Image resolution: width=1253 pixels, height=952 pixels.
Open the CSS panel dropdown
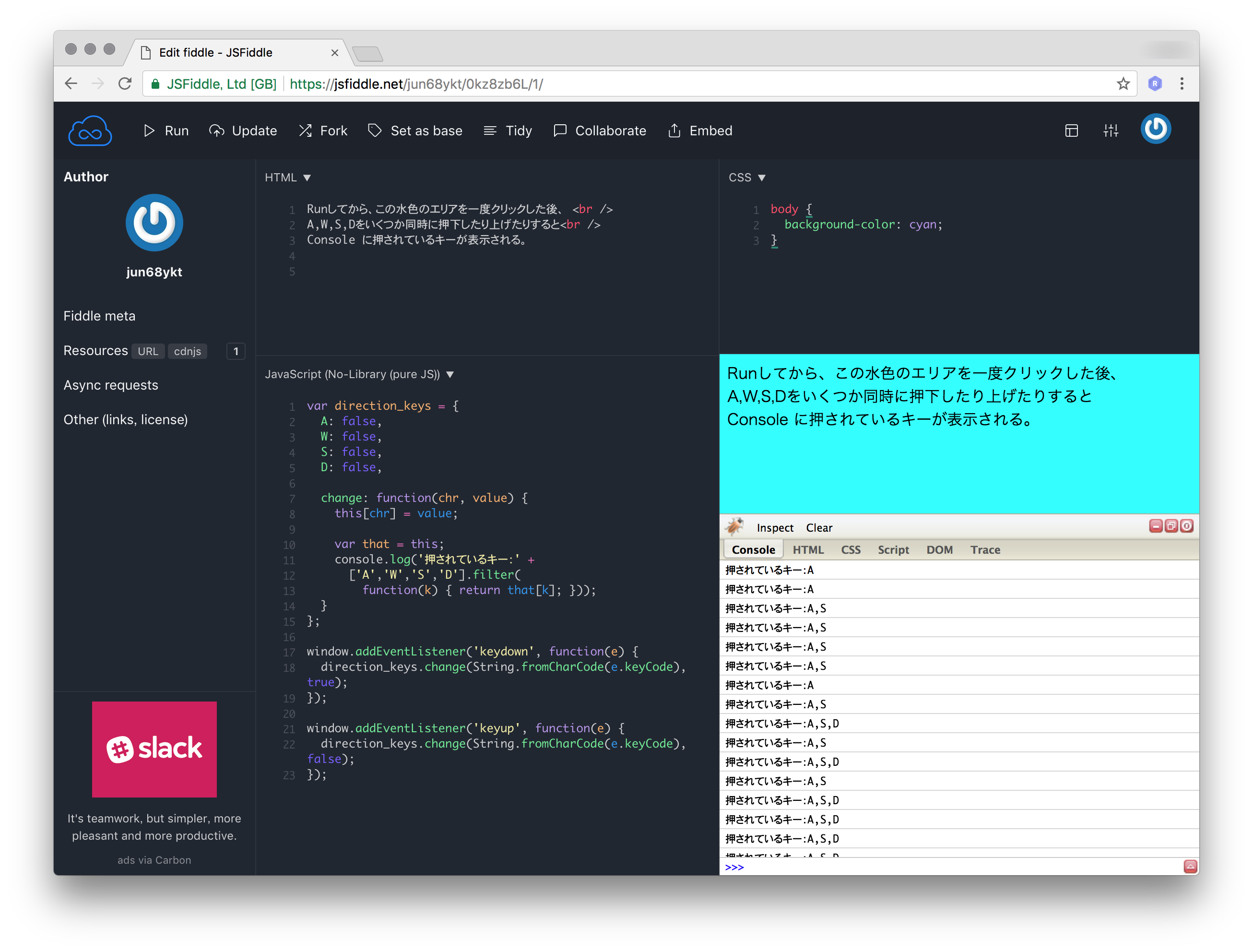click(x=746, y=178)
